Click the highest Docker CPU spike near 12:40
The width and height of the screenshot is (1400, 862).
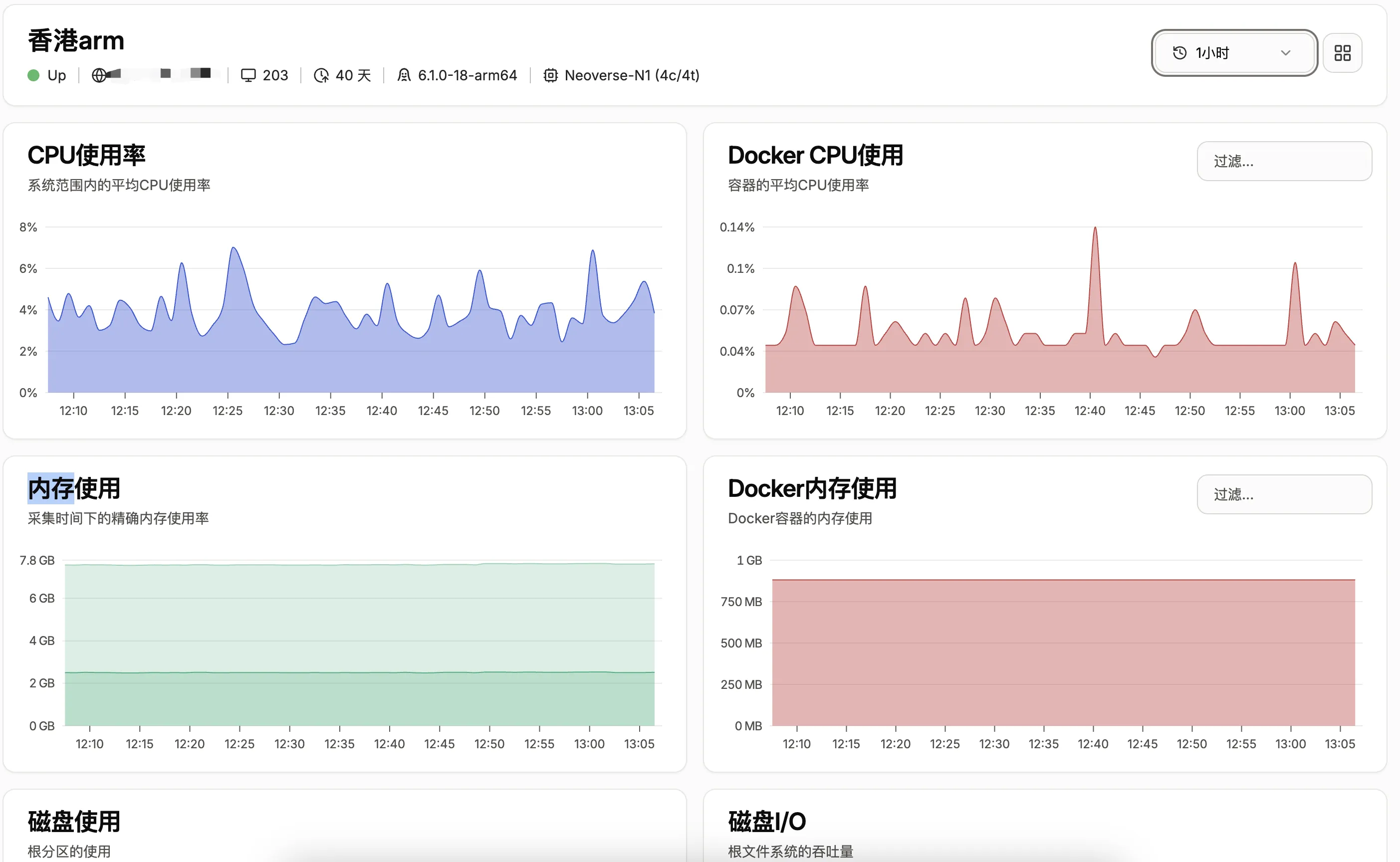pos(1095,228)
